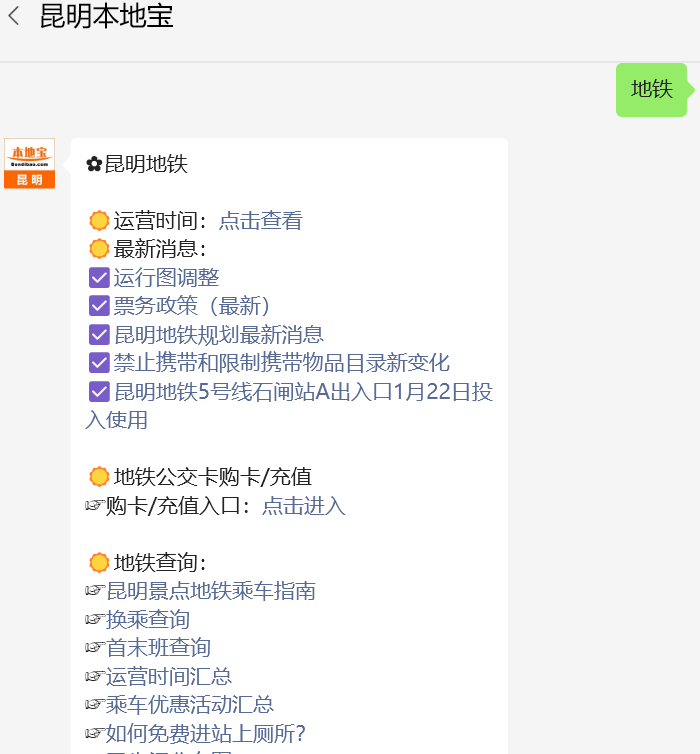The image size is (700, 754).
Task: Click the 地铁查询: heading text
Action: coord(160,563)
